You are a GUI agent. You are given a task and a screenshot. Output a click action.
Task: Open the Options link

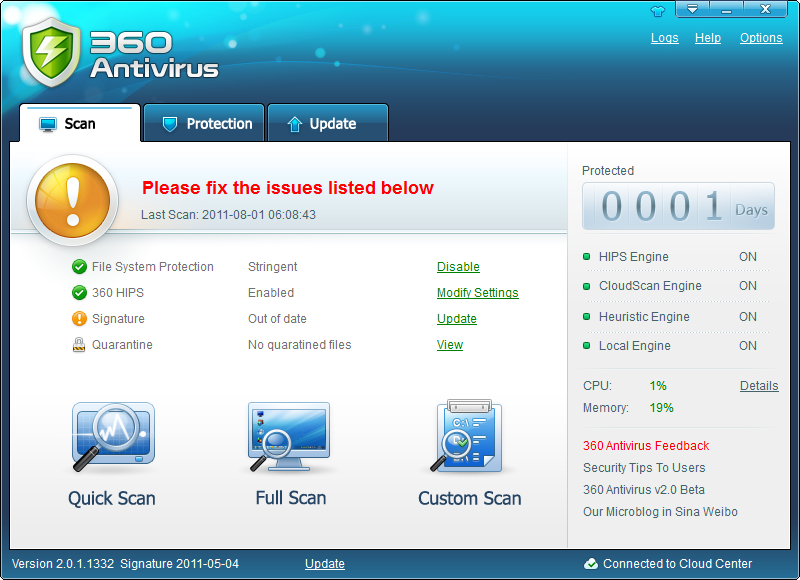pos(760,38)
